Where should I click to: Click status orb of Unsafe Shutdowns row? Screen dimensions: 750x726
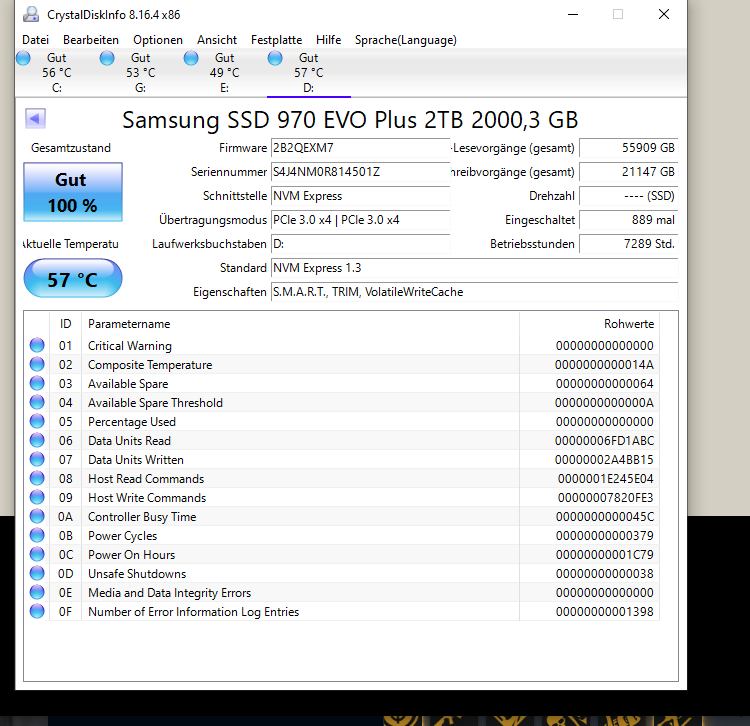pyautogui.click(x=37, y=573)
